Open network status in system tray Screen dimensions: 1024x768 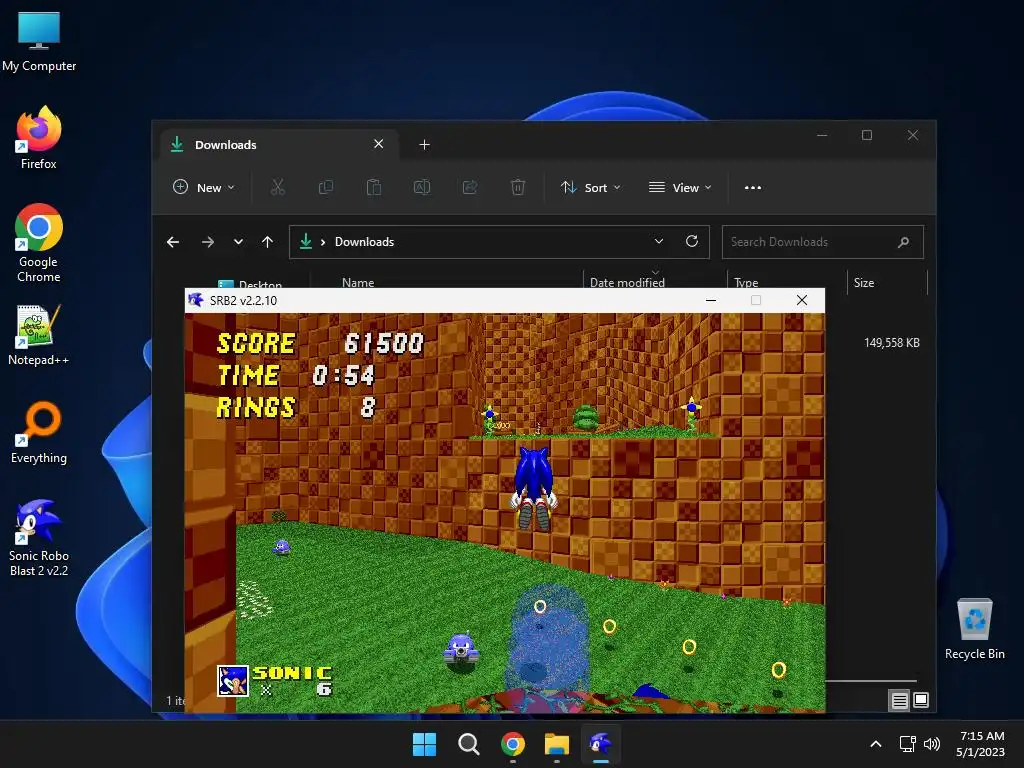907,744
